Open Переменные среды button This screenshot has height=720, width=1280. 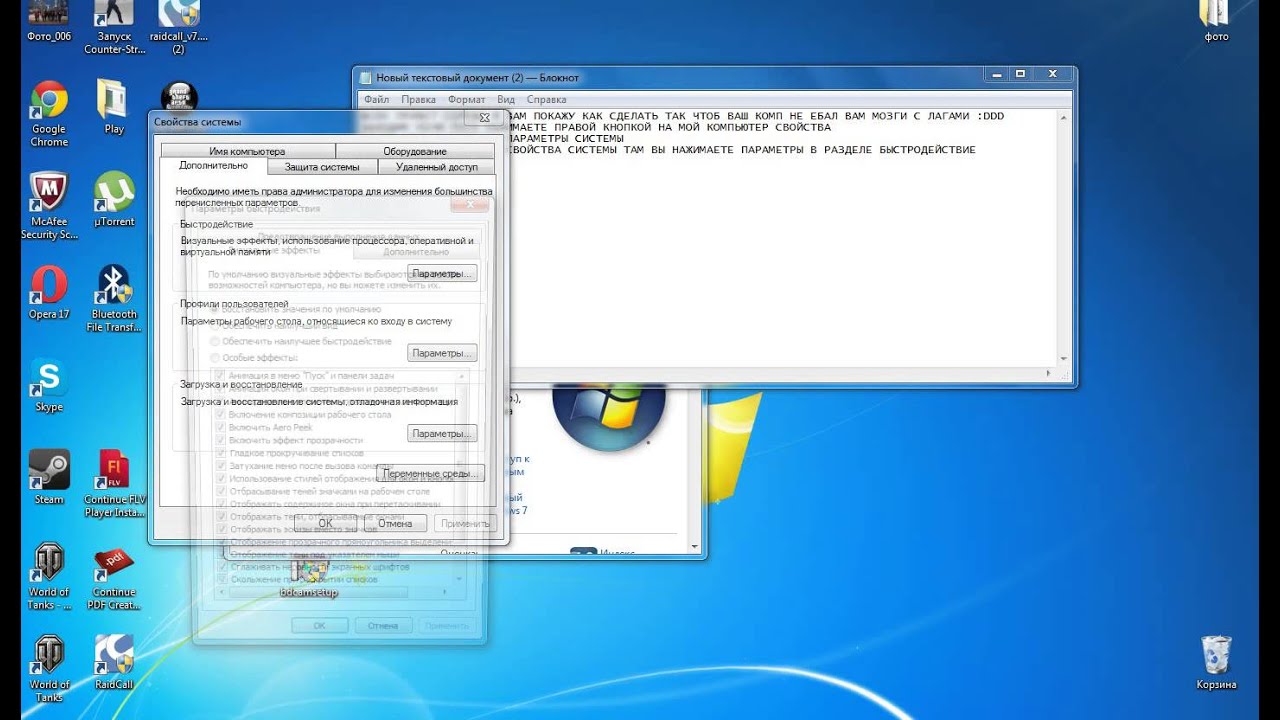[x=430, y=473]
